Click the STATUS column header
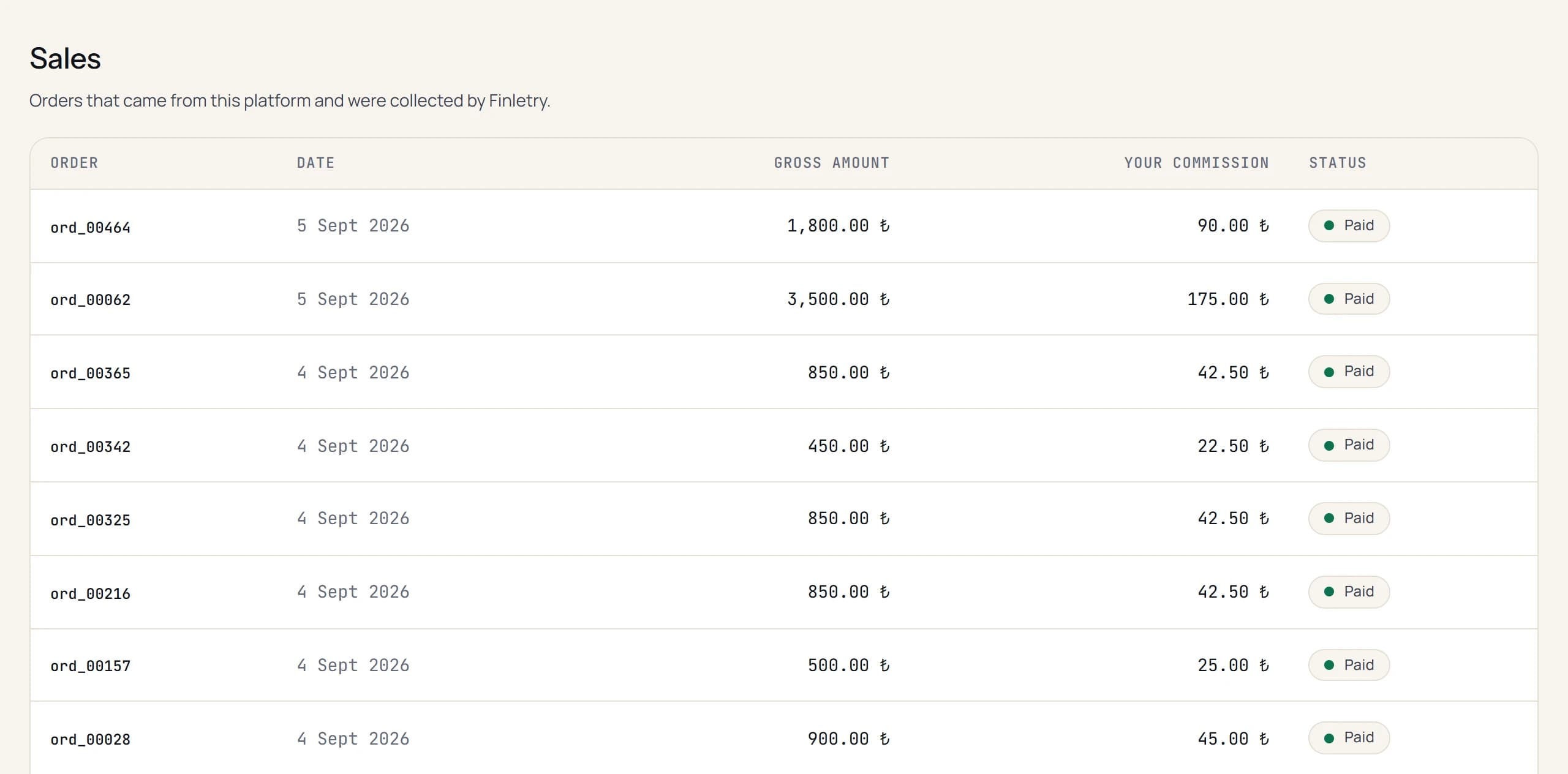This screenshot has height=774, width=1568. tap(1338, 163)
